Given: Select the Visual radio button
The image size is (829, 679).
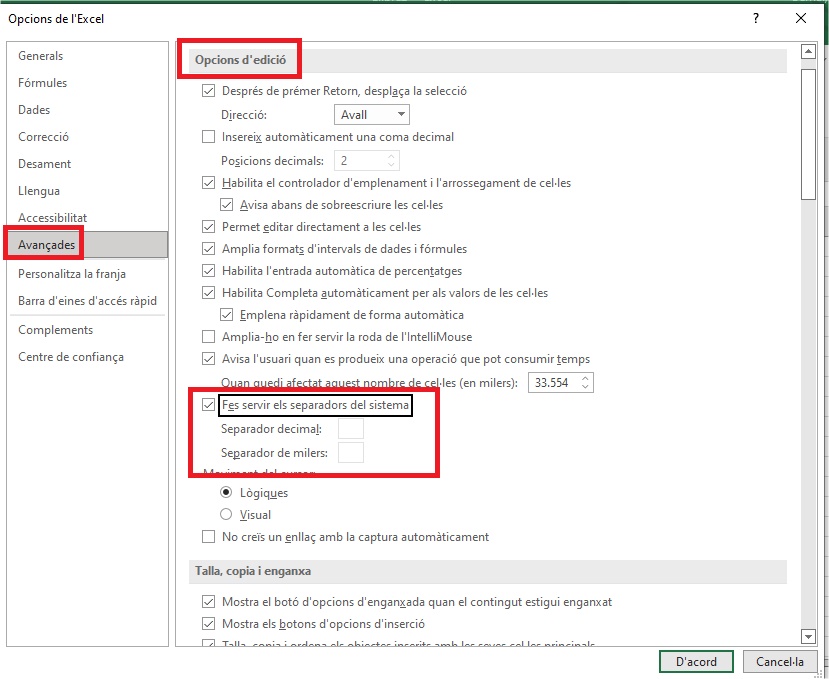Looking at the screenshot, I should (x=226, y=514).
